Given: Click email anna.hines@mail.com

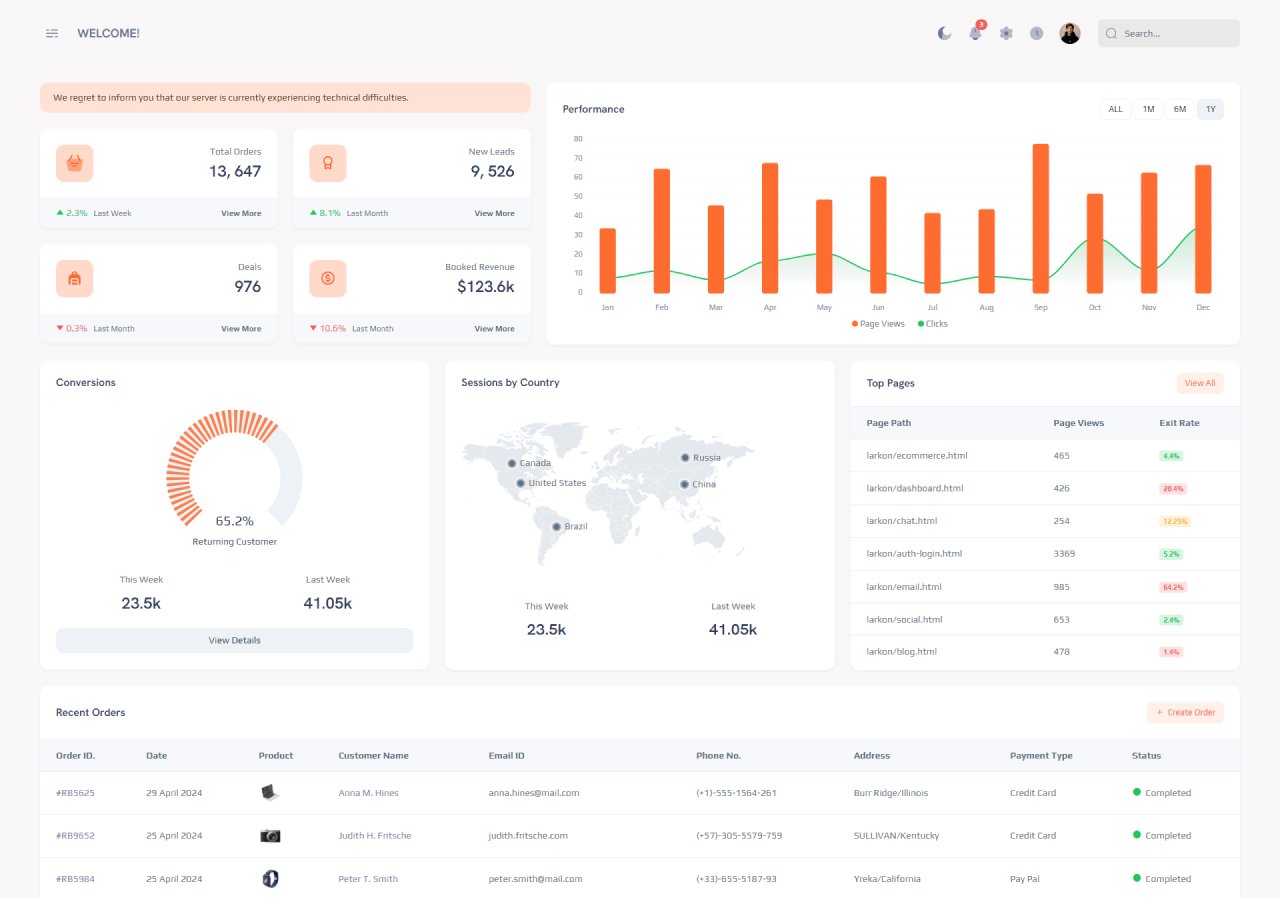Looking at the screenshot, I should point(534,793).
